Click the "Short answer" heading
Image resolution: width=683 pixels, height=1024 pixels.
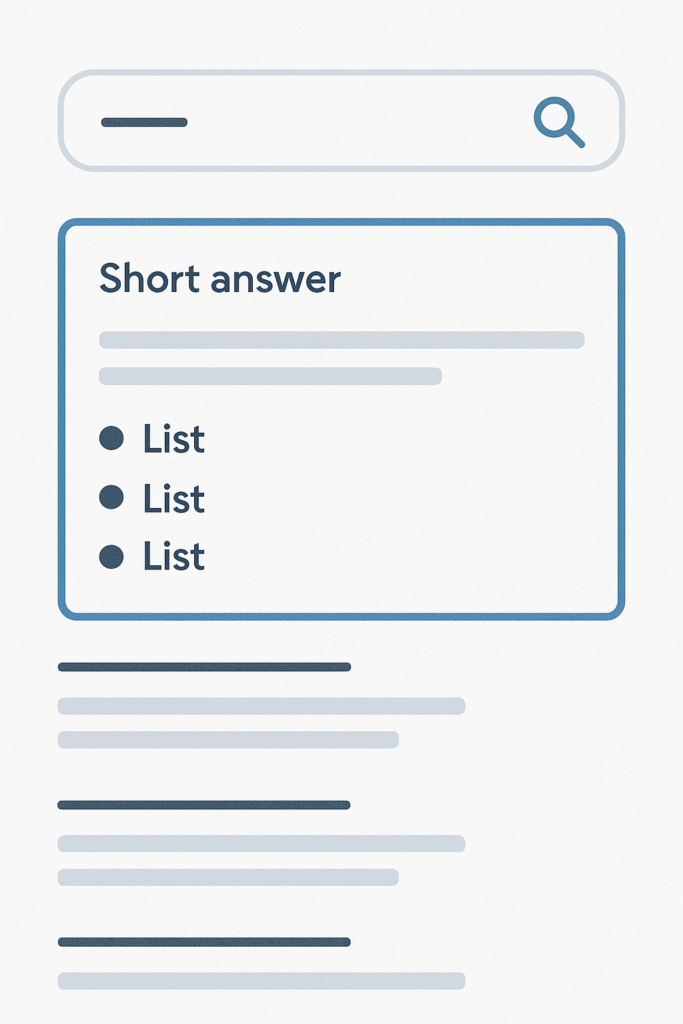pyautogui.click(x=220, y=278)
